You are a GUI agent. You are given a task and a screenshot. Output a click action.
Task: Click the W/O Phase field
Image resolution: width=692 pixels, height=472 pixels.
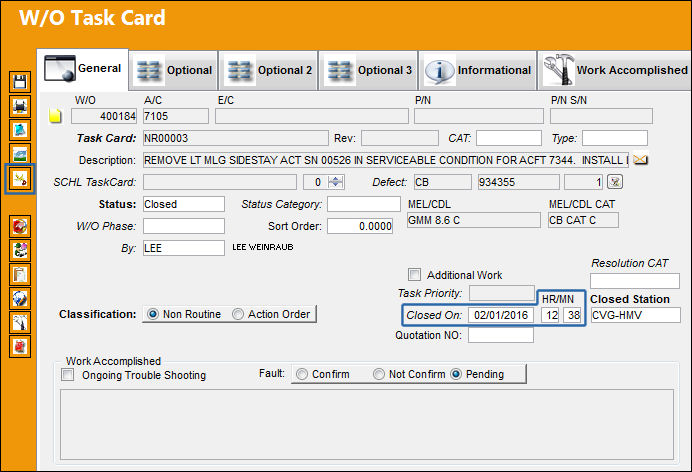(x=184, y=226)
